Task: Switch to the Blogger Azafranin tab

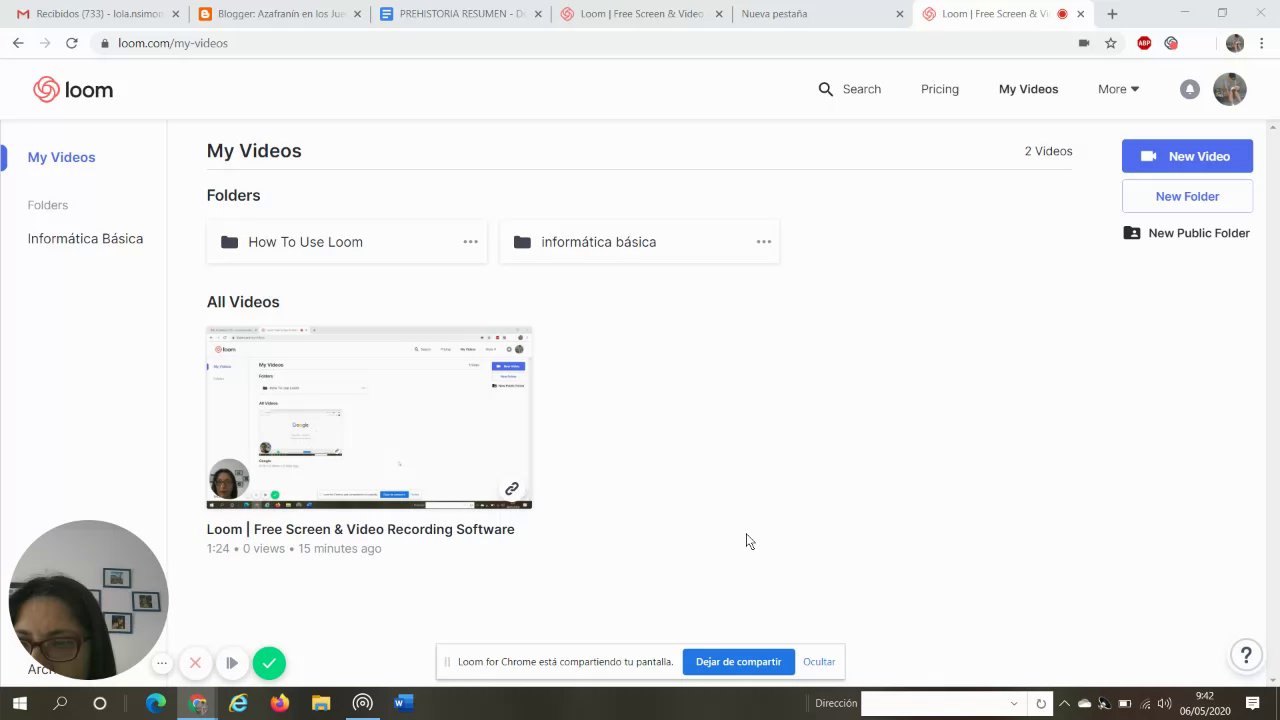Action: (x=278, y=14)
